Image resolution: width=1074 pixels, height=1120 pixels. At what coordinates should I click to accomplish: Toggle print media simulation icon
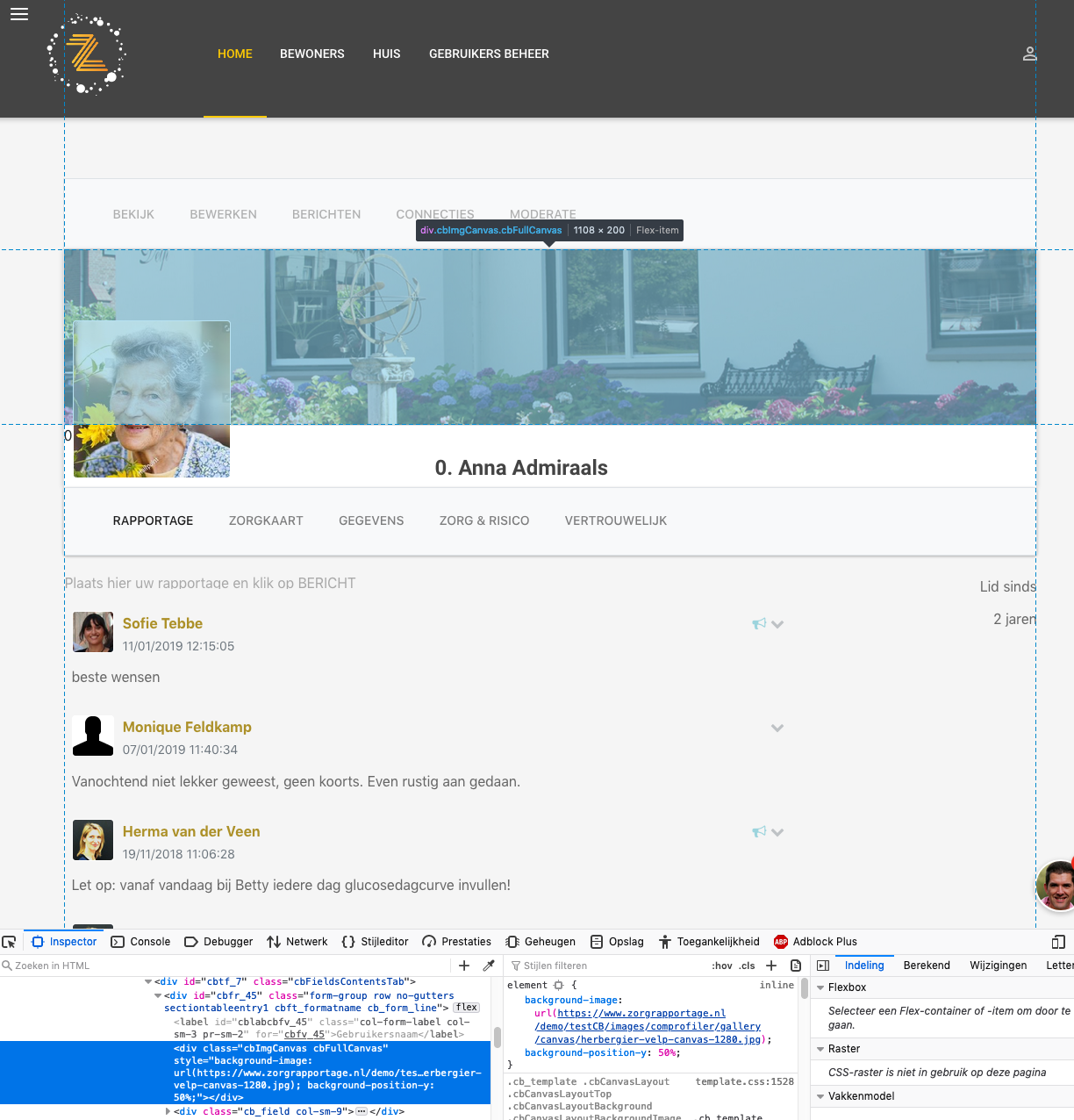click(796, 966)
